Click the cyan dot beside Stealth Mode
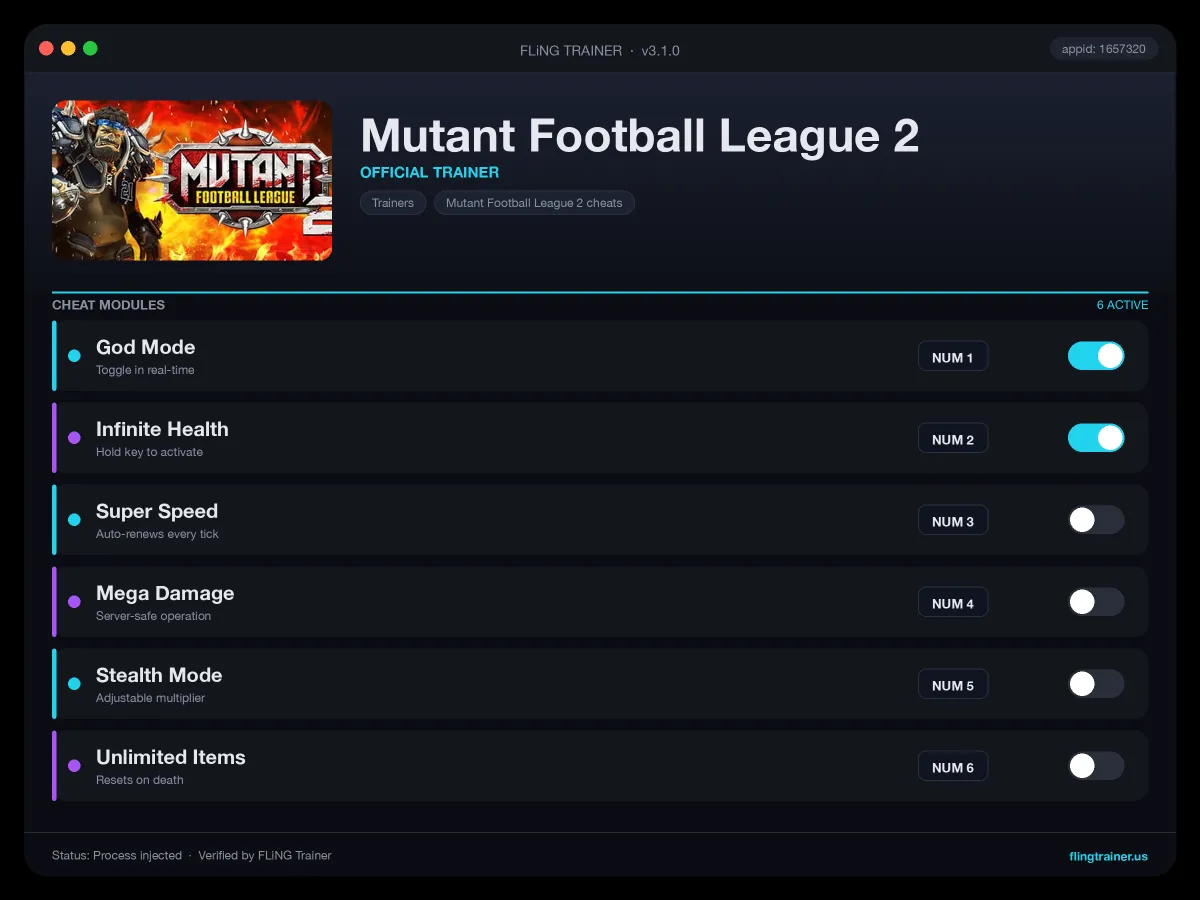1200x900 pixels. (x=74, y=684)
